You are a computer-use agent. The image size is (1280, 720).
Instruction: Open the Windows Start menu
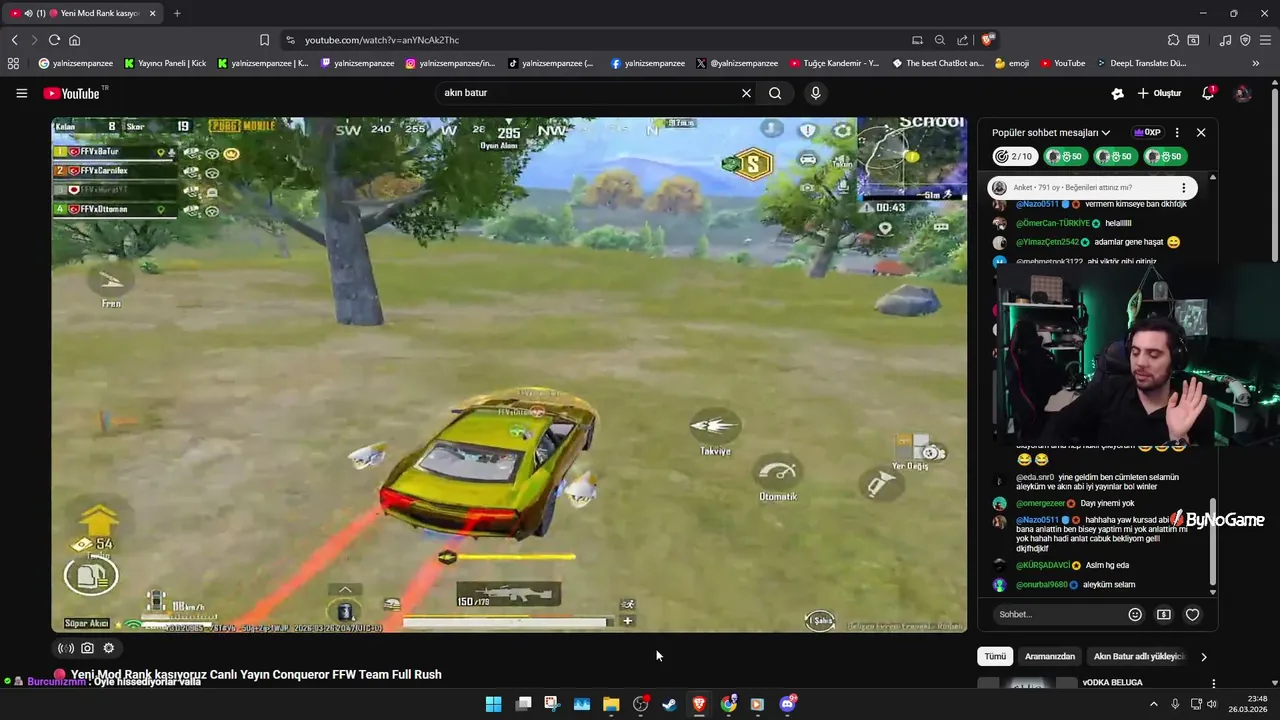point(493,704)
